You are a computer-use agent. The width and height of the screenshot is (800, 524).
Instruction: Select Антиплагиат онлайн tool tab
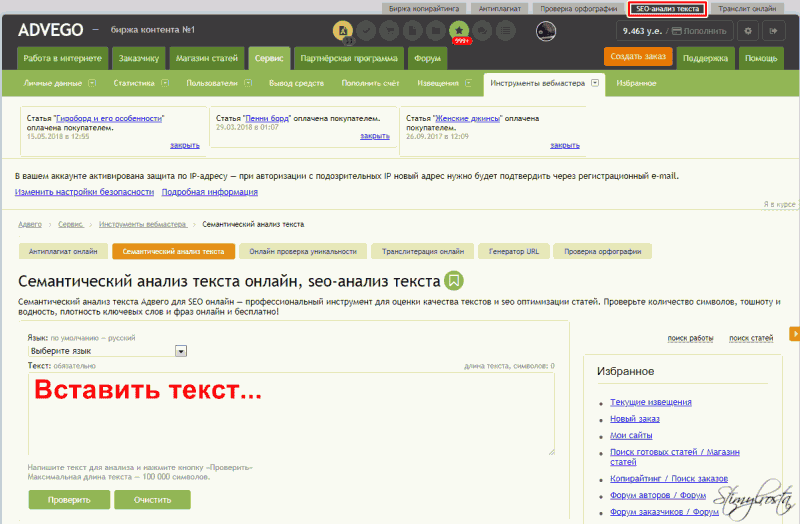[63, 252]
